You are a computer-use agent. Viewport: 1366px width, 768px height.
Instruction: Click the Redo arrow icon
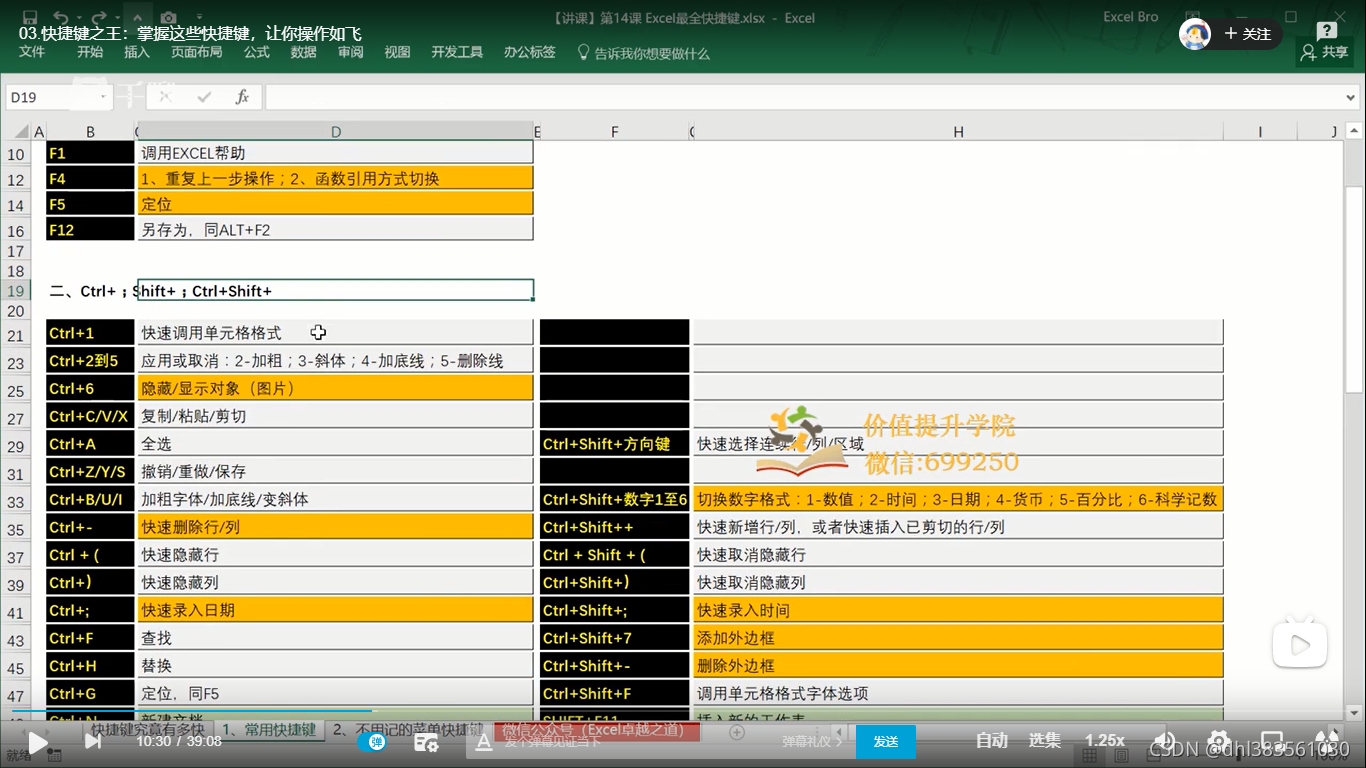click(x=98, y=17)
